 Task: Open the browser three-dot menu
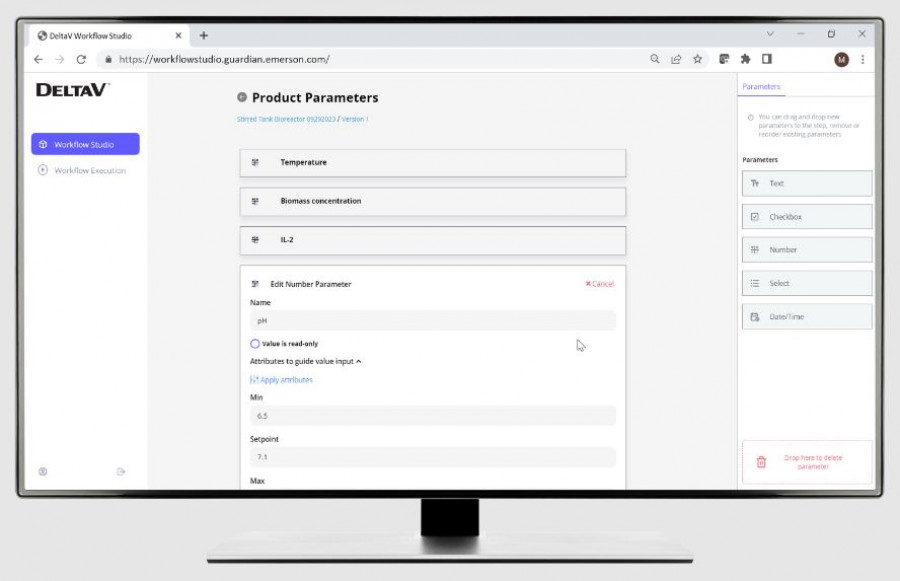863,59
